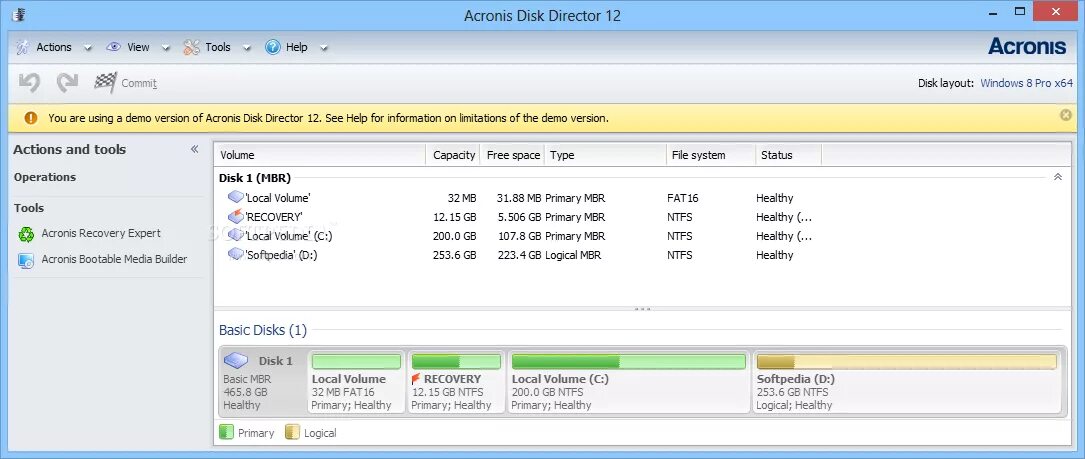Collapse the Disk 1 (MBR) group
Image resolution: width=1085 pixels, height=459 pixels.
click(1057, 177)
